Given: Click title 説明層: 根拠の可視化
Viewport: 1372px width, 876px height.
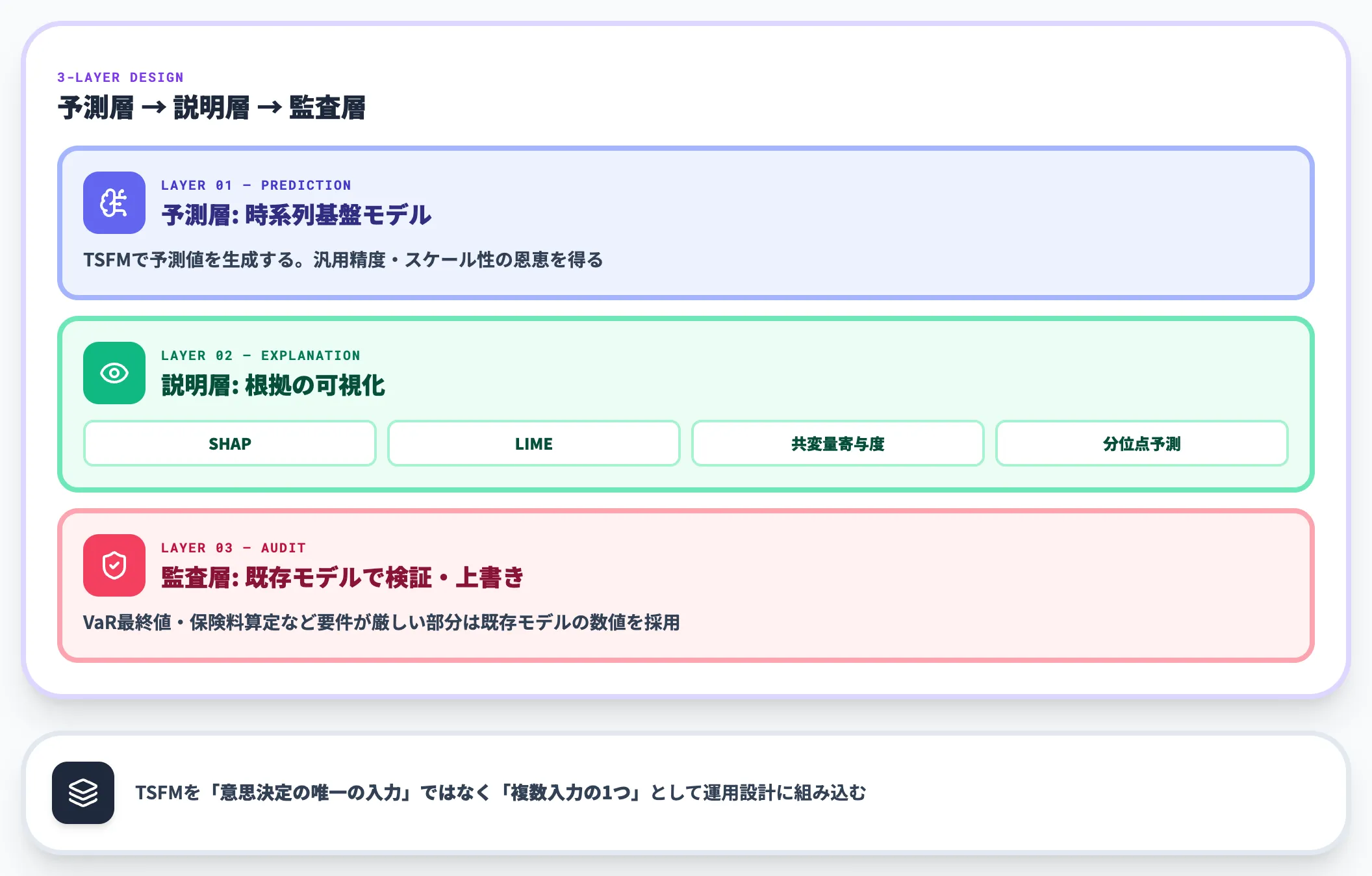Looking at the screenshot, I should 273,385.
